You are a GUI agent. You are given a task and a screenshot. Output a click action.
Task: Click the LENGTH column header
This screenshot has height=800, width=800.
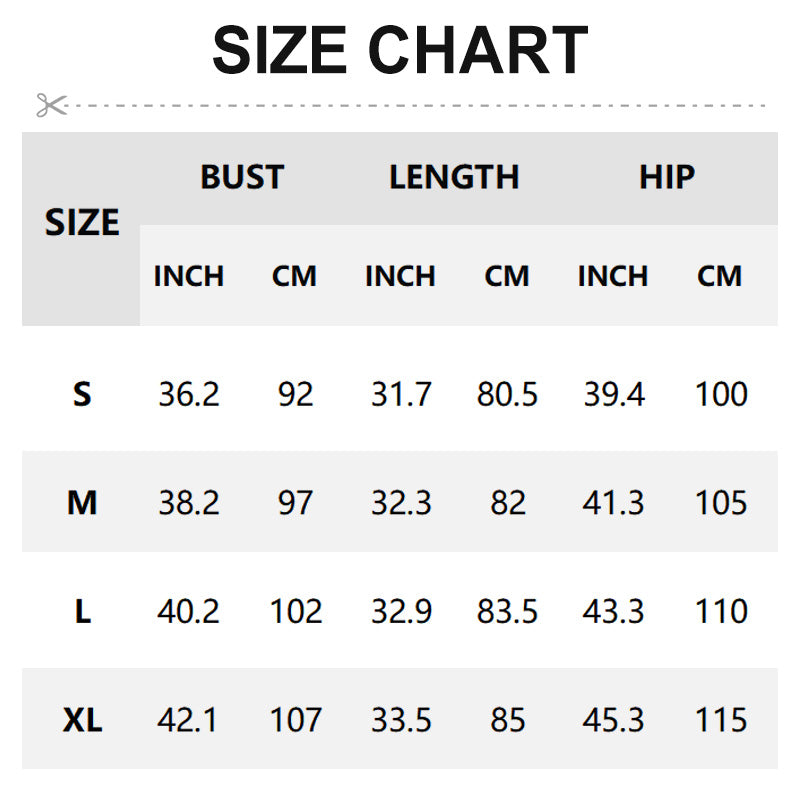[x=454, y=177]
